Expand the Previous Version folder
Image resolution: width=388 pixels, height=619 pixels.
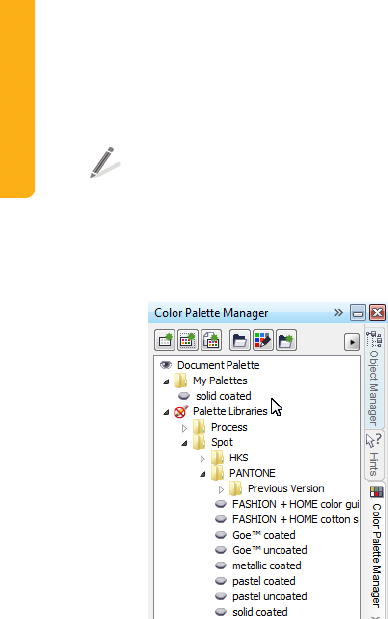[x=221, y=490]
